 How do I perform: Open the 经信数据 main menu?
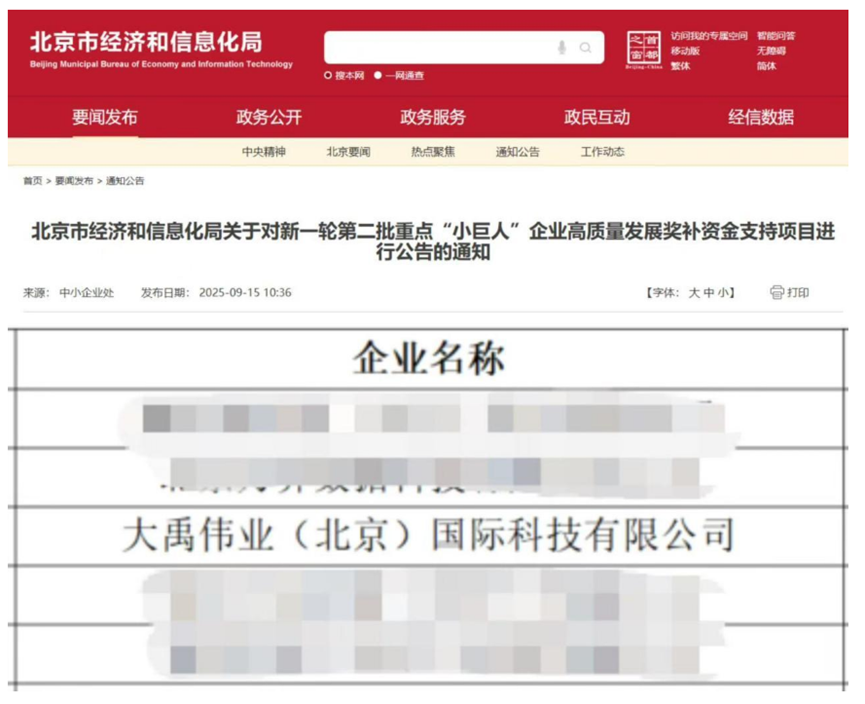(x=761, y=117)
